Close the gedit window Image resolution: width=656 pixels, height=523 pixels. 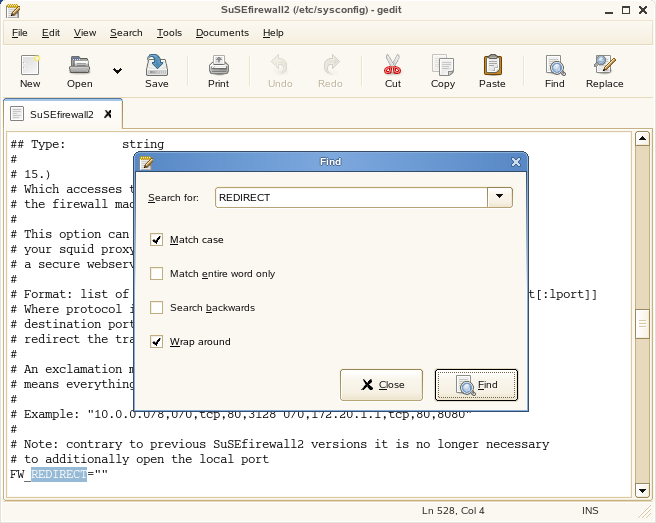pyautogui.click(x=643, y=10)
